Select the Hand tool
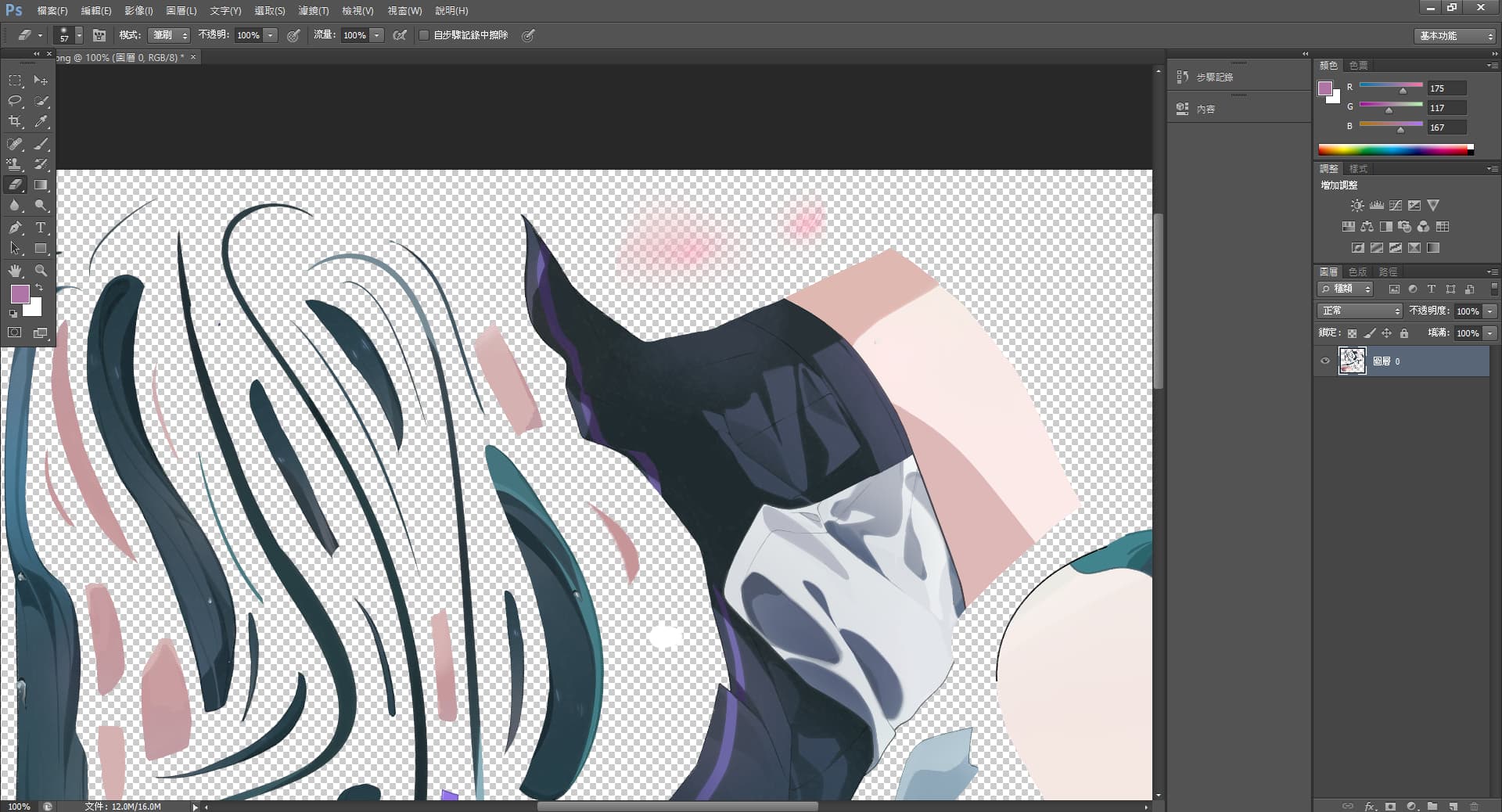Viewport: 1502px width, 812px height. (15, 271)
